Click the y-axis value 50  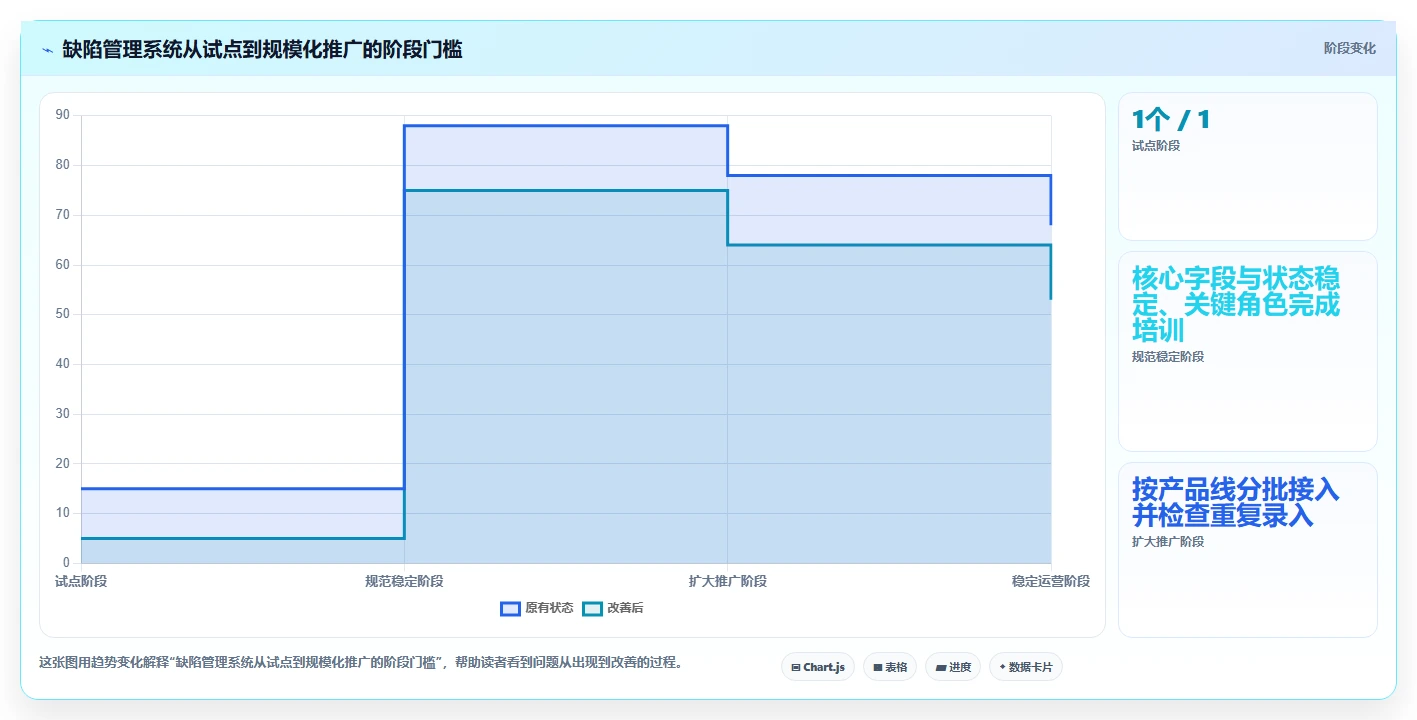point(63,314)
